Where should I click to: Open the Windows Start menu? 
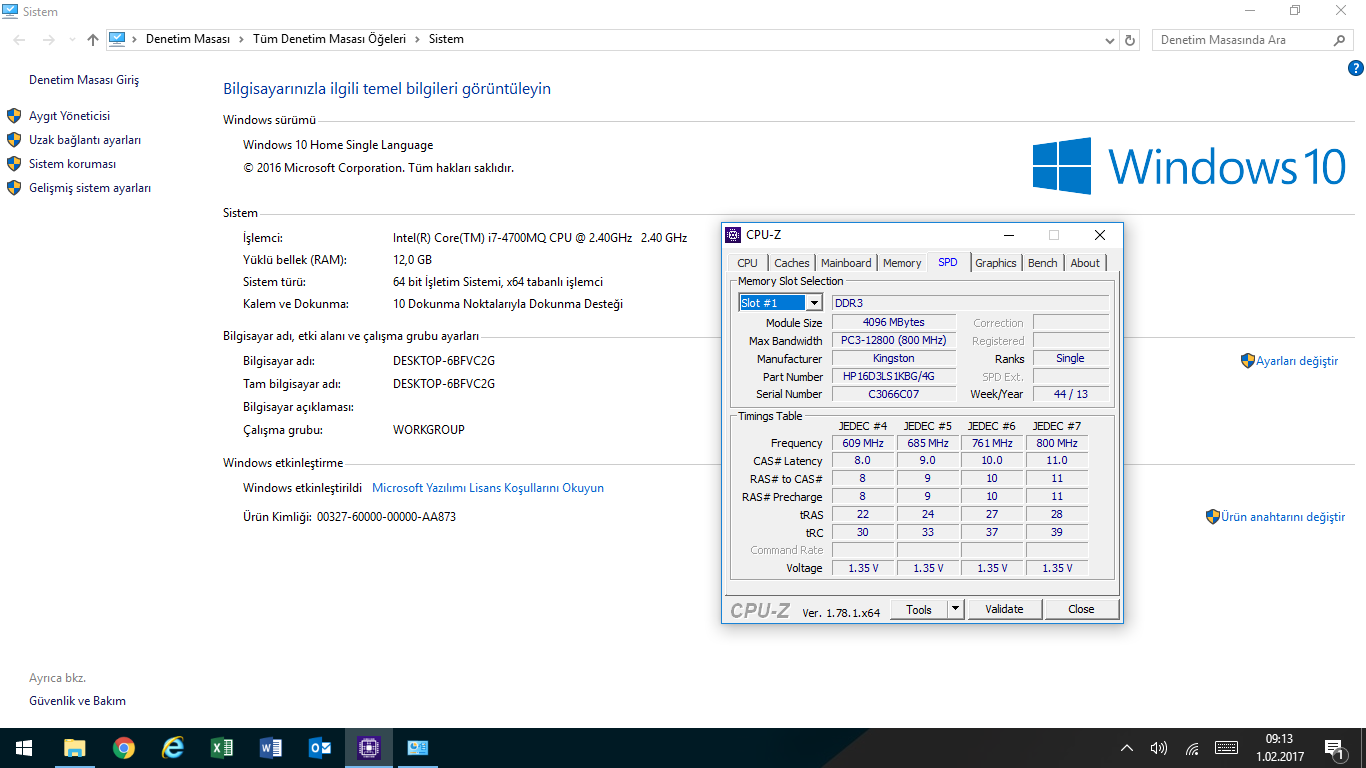(24, 748)
